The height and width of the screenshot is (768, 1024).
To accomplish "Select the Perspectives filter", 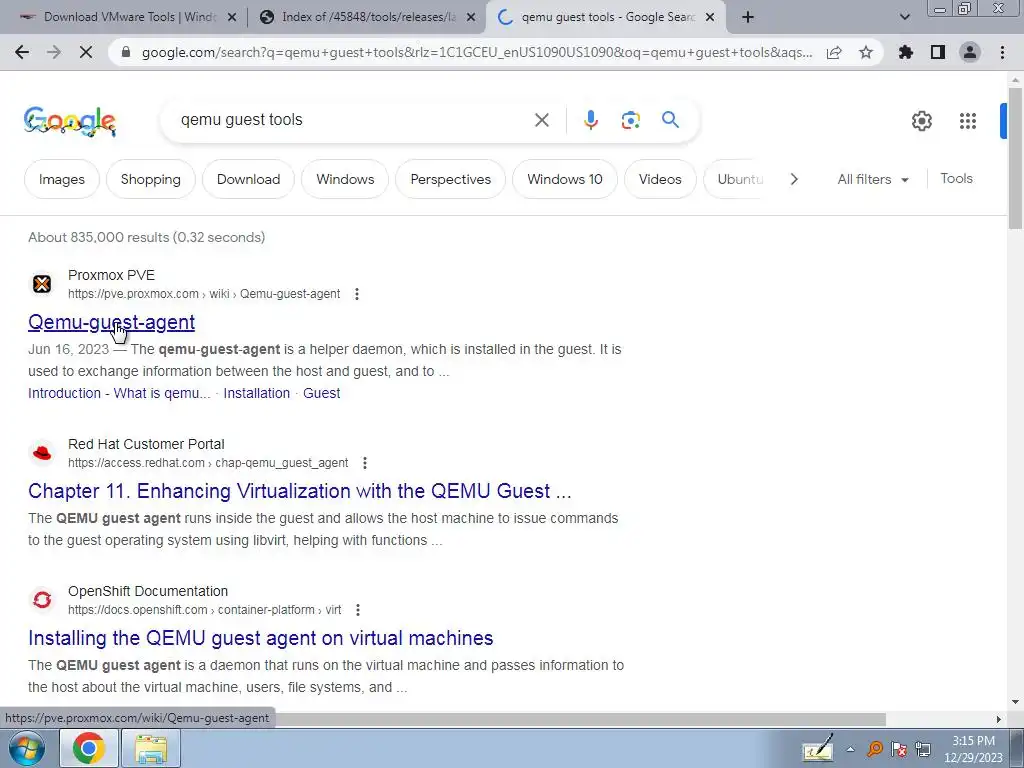I will pos(451,180).
